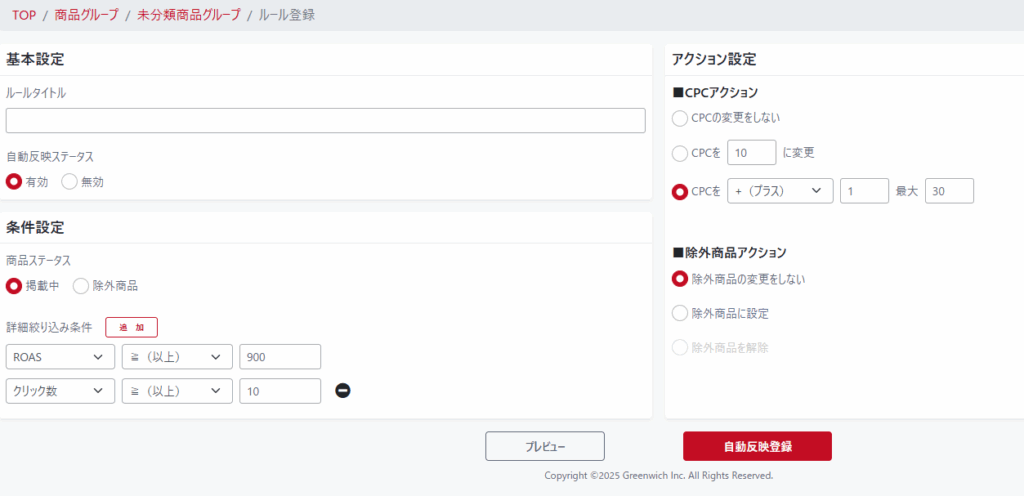The width and height of the screenshot is (1024, 496).
Task: Select 除外商品に設定 action
Action: point(680,313)
